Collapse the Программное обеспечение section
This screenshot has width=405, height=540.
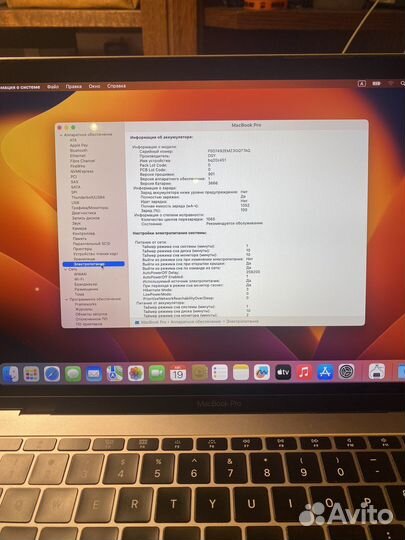click(x=66, y=299)
